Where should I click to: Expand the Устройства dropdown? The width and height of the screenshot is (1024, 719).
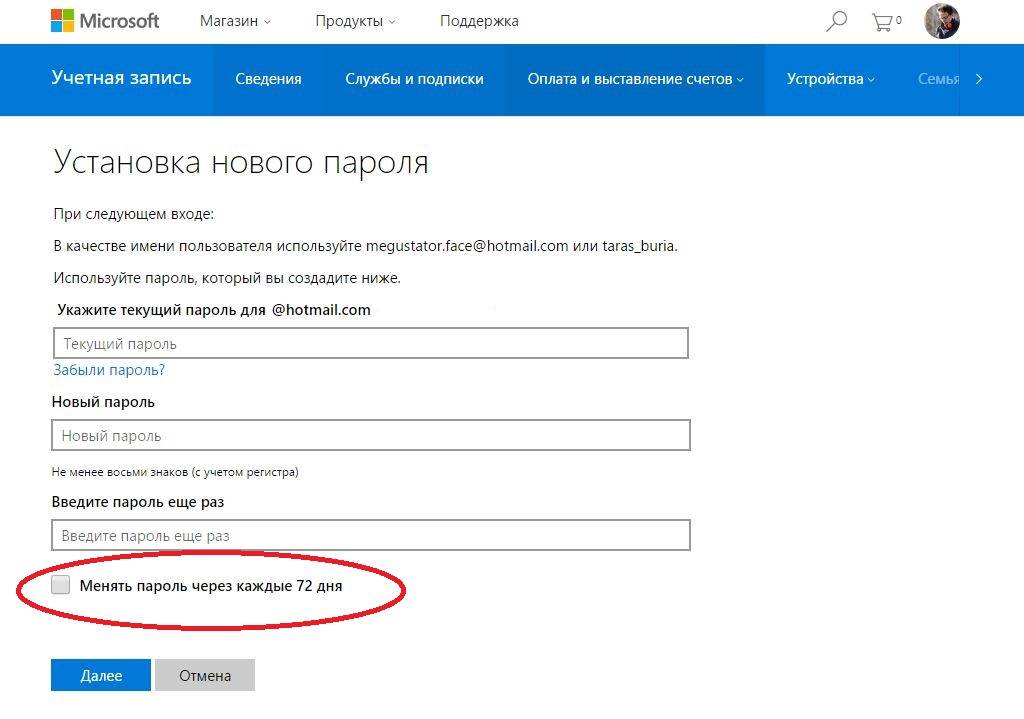pos(830,79)
